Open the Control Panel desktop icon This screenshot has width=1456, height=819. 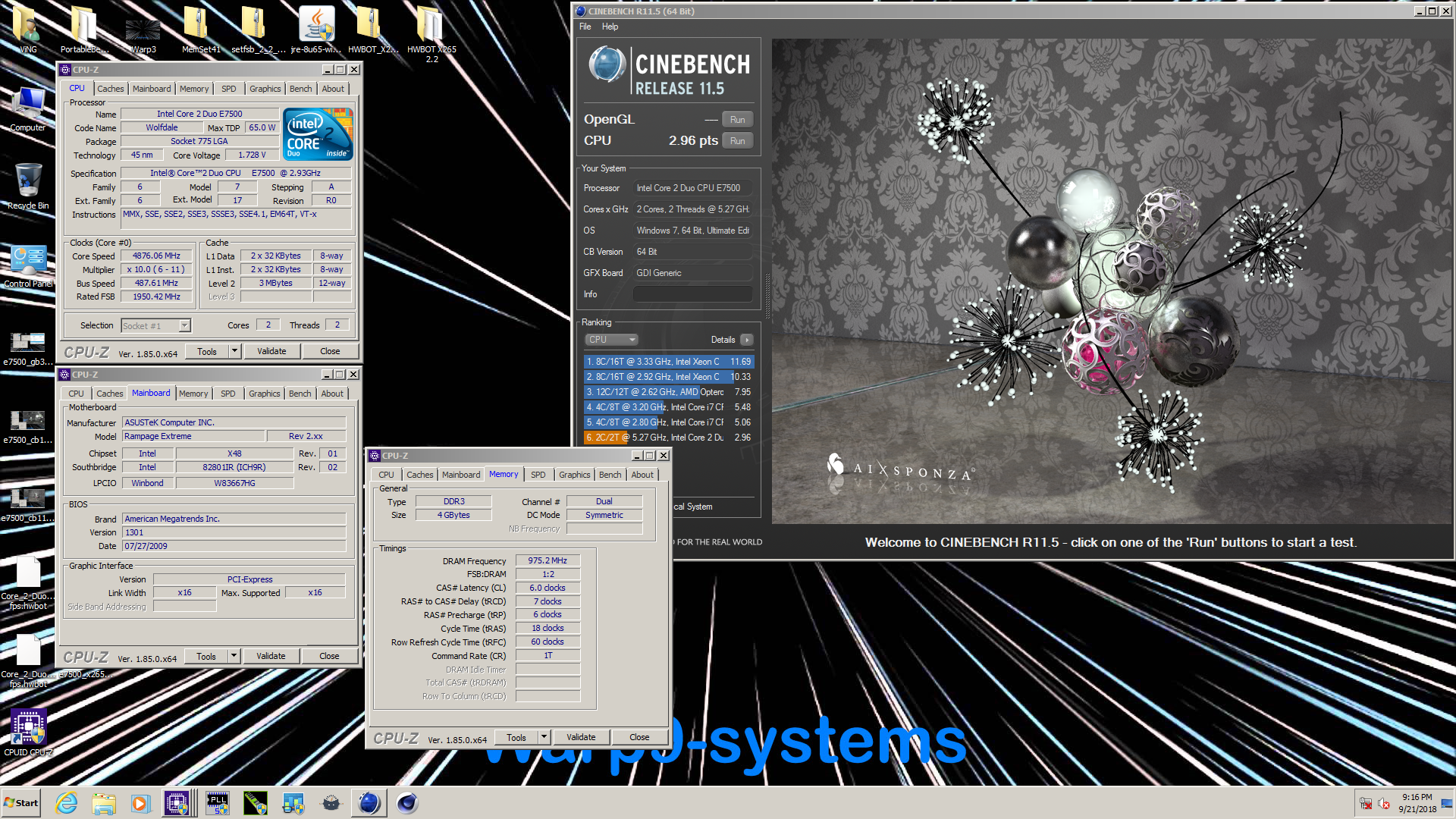click(x=28, y=265)
